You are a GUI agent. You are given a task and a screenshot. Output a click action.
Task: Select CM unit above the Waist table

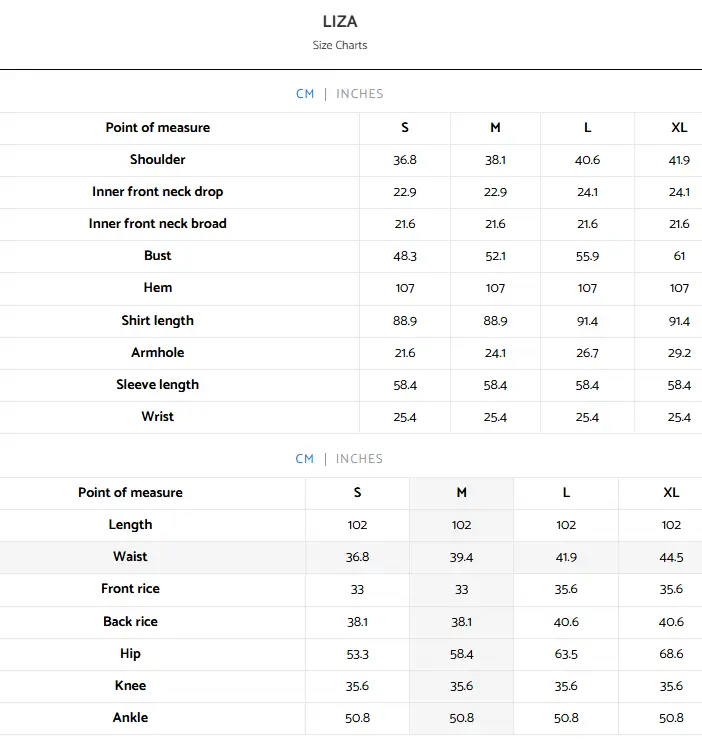[305, 459]
